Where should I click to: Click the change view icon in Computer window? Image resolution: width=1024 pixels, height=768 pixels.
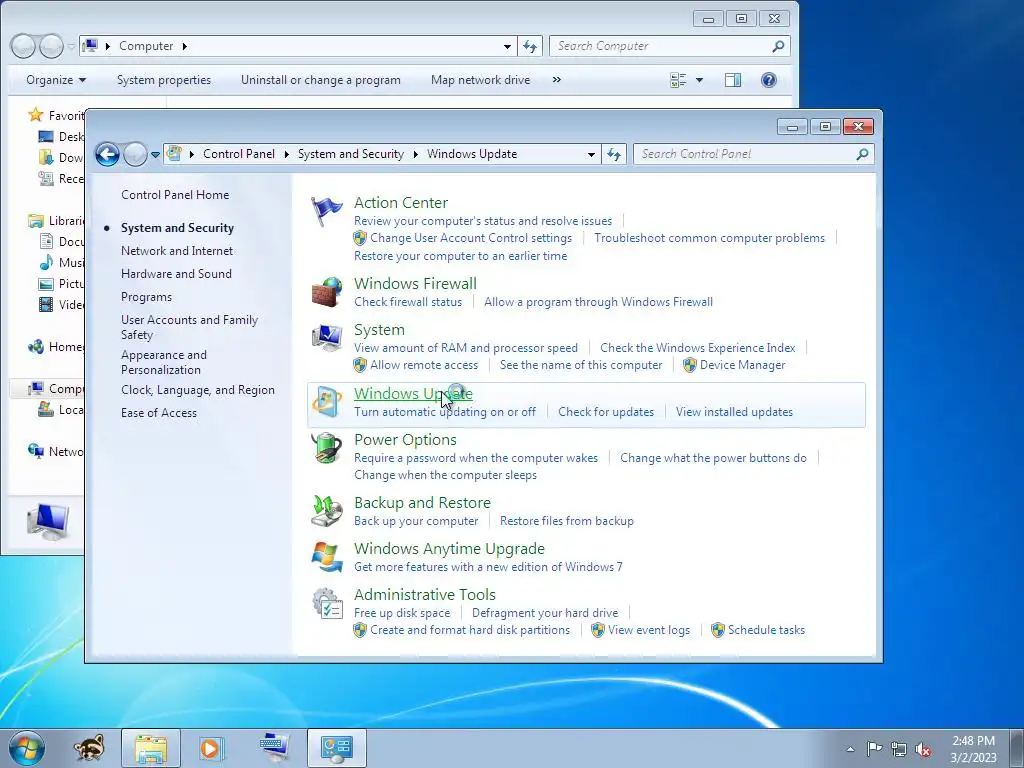(679, 80)
